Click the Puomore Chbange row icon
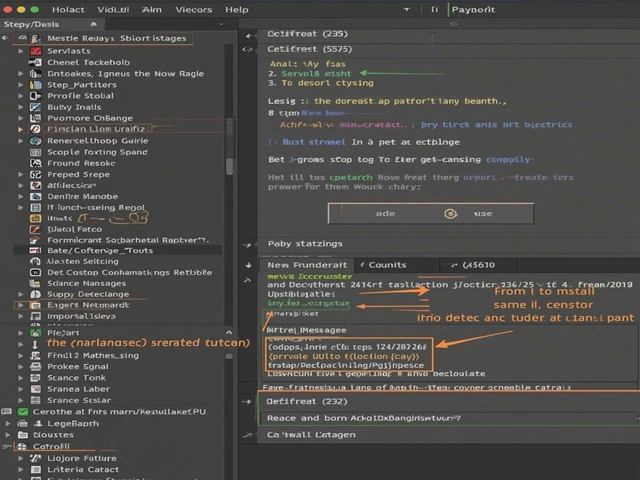Viewport: 640px width, 480px height. (36, 118)
